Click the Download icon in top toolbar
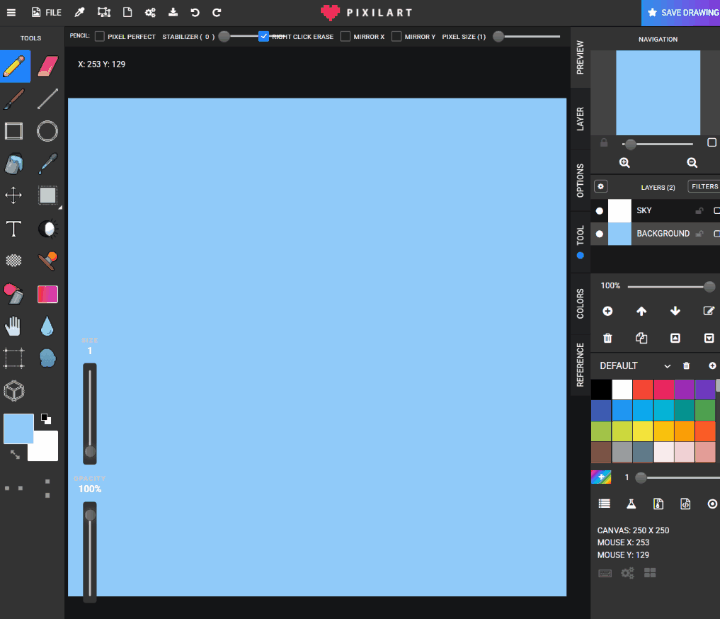 pyautogui.click(x=173, y=12)
